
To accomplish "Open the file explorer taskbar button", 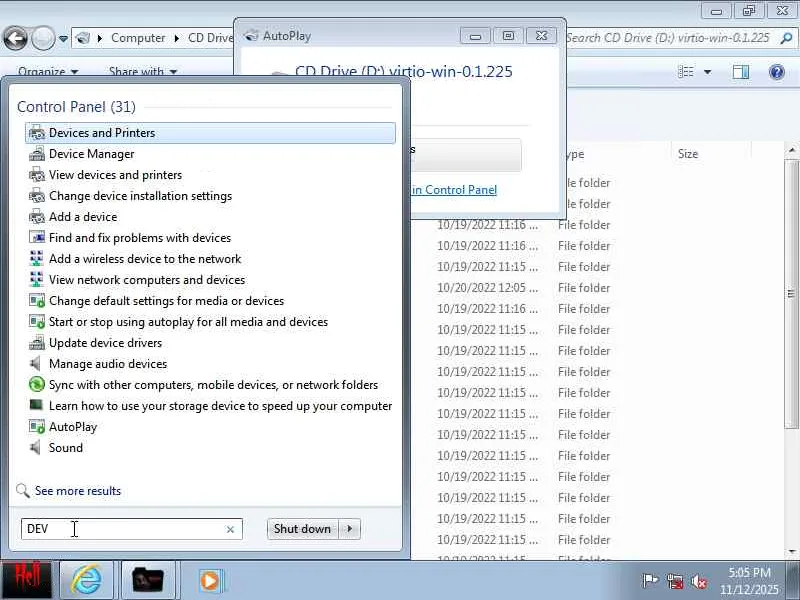I will (148, 580).
